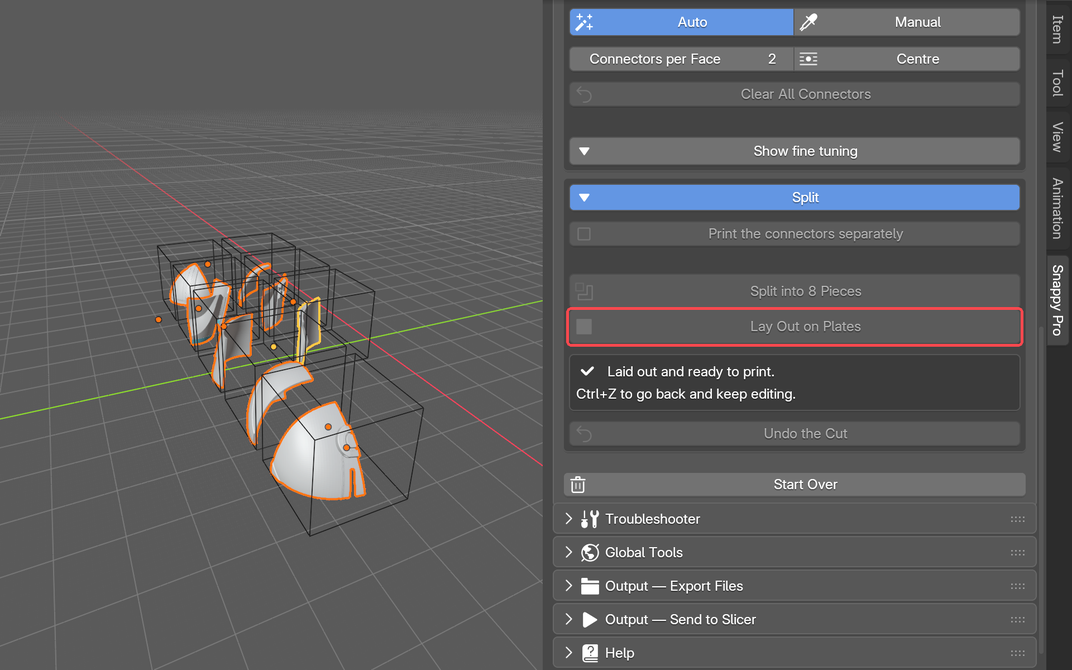Expand the Show fine tuning section
The height and width of the screenshot is (670, 1072).
point(794,151)
